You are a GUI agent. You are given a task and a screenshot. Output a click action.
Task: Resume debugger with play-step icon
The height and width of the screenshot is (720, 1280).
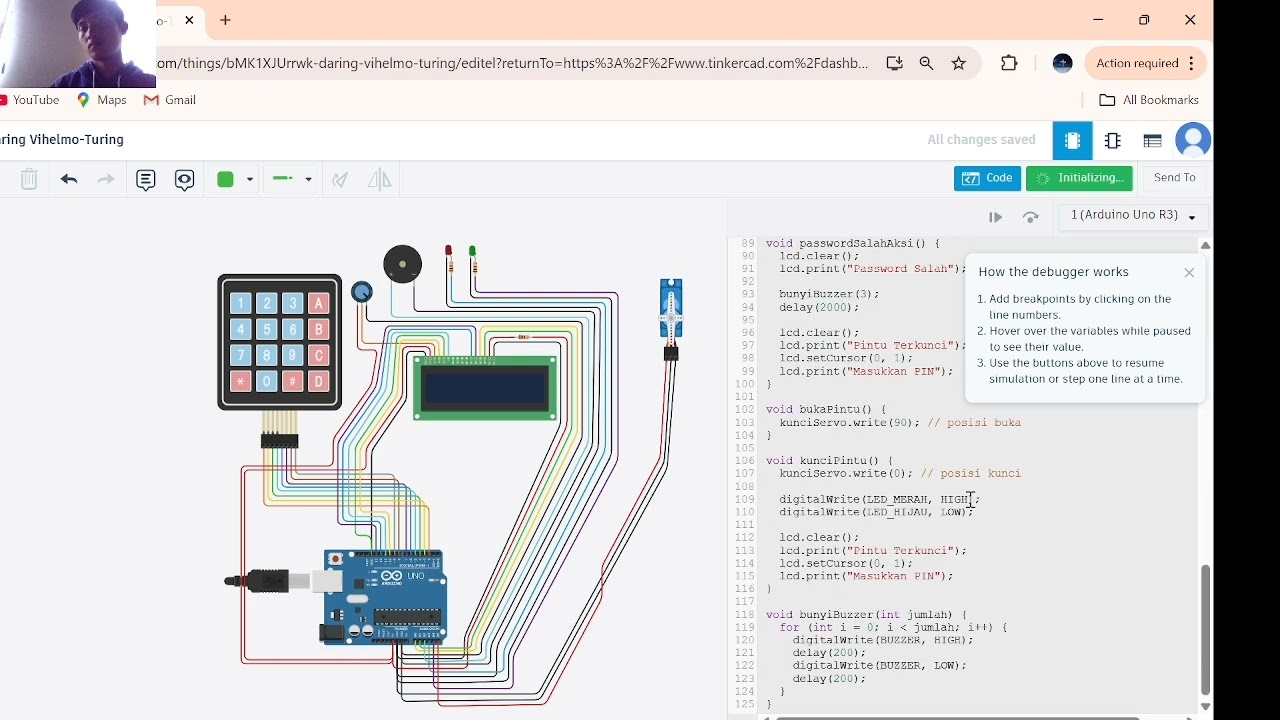996,217
